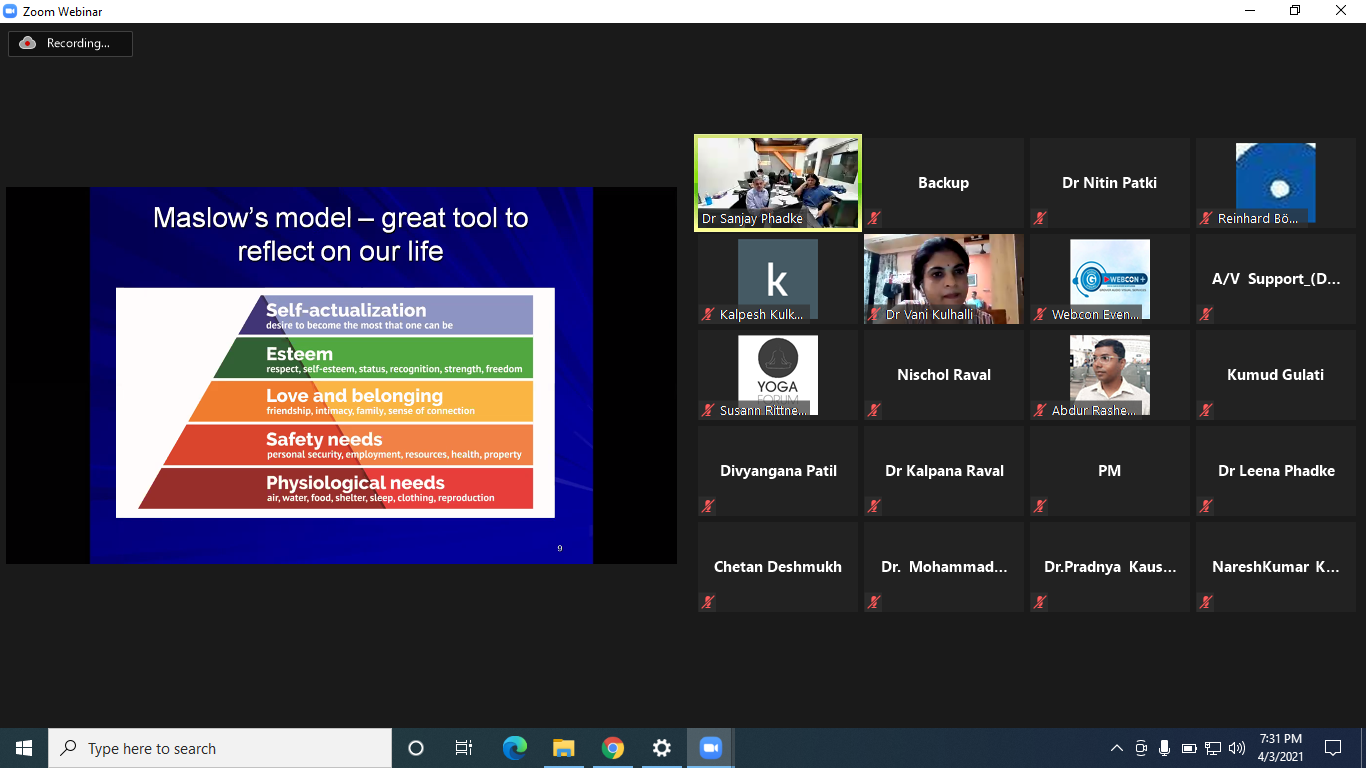The height and width of the screenshot is (768, 1366).
Task: Select Dr Vani Kulhalli video thumbnail
Action: (x=944, y=279)
